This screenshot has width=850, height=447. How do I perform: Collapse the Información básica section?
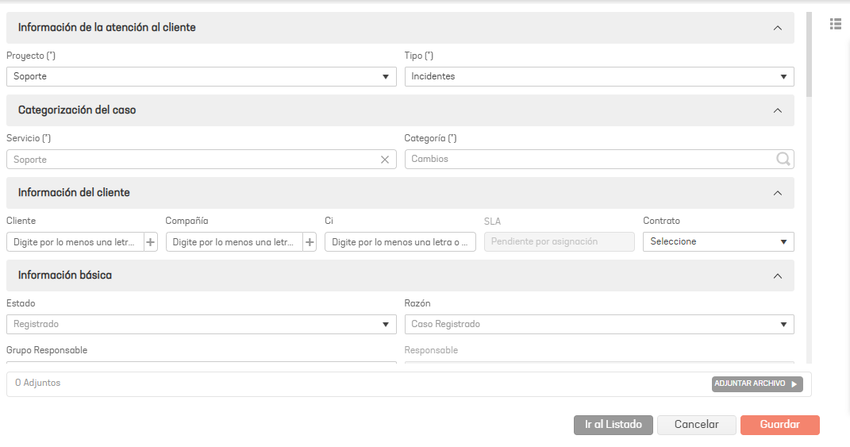point(777,276)
